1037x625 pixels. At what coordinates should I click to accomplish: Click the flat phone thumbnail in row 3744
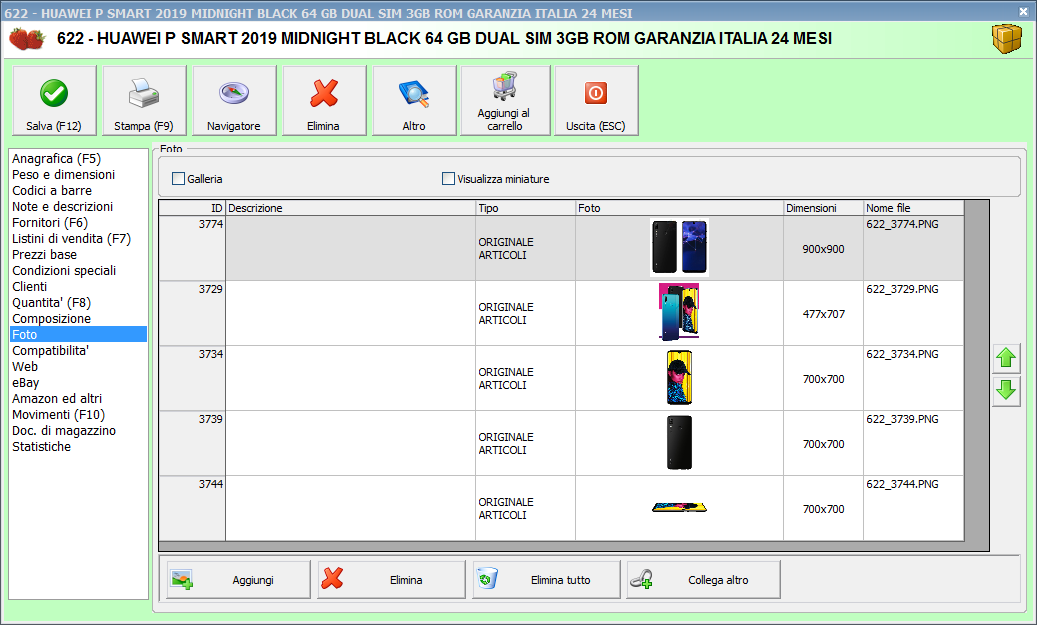coord(679,507)
